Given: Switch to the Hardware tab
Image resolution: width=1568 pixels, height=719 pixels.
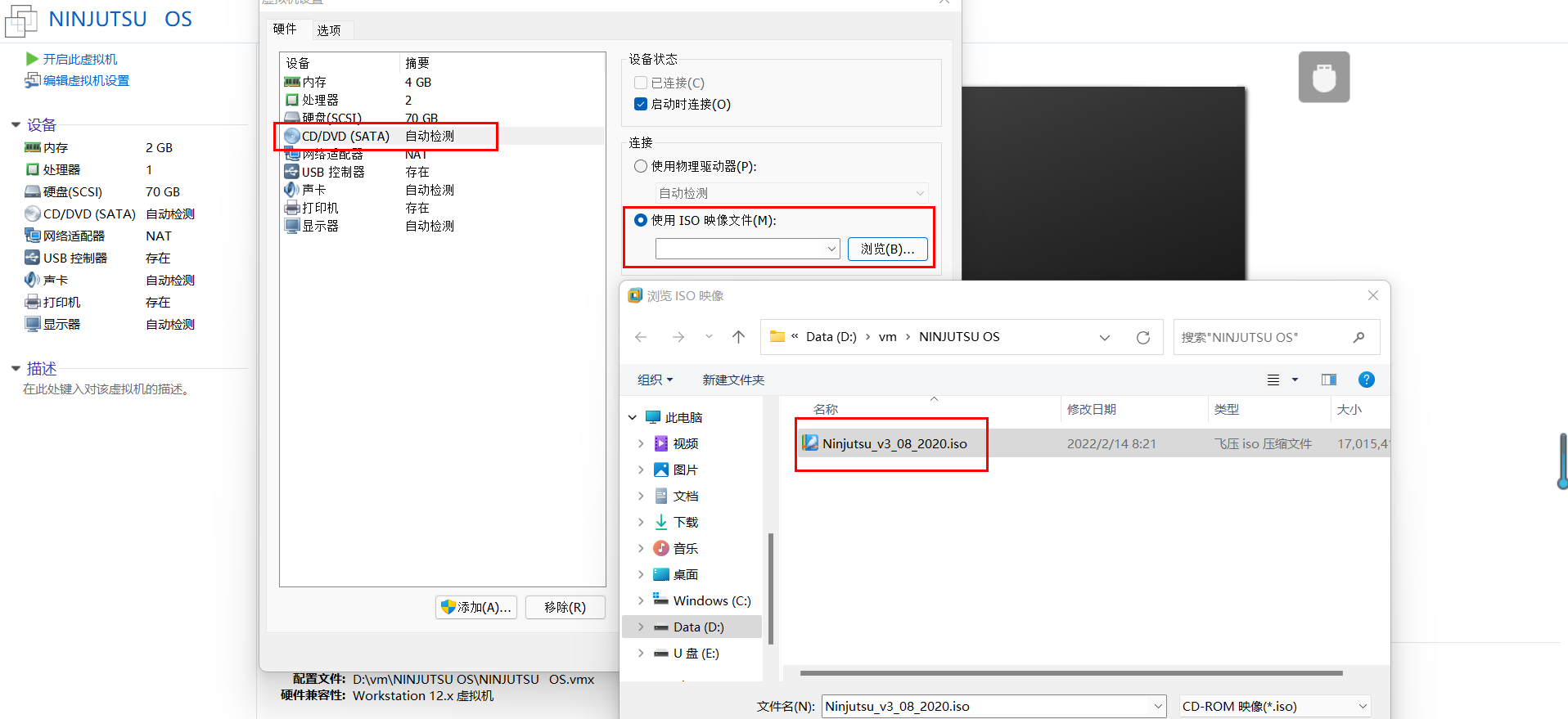Looking at the screenshot, I should tap(285, 29).
